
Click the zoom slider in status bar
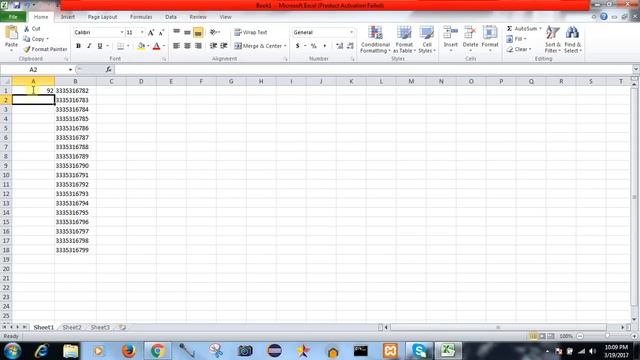[x=607, y=336]
